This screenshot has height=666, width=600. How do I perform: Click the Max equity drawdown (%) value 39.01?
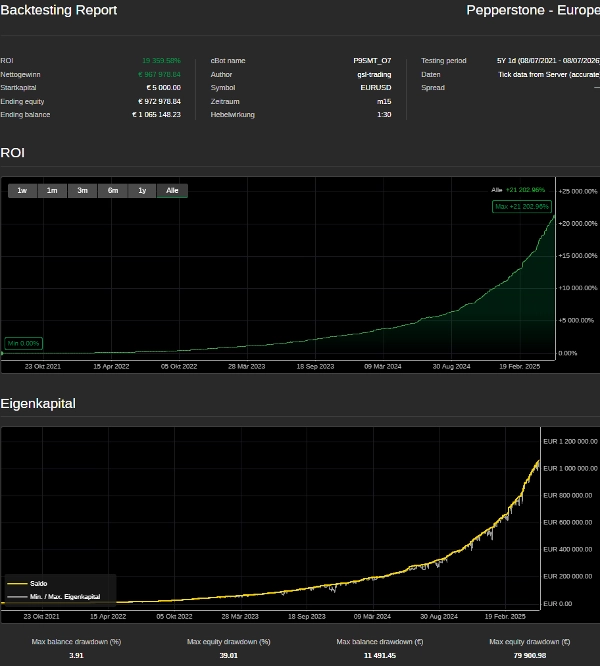click(x=228, y=656)
